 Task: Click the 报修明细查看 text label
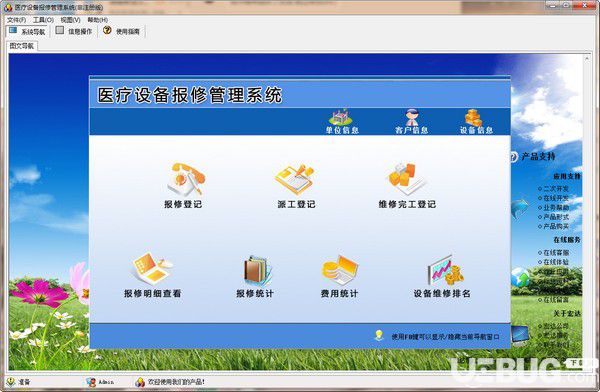pos(152,294)
